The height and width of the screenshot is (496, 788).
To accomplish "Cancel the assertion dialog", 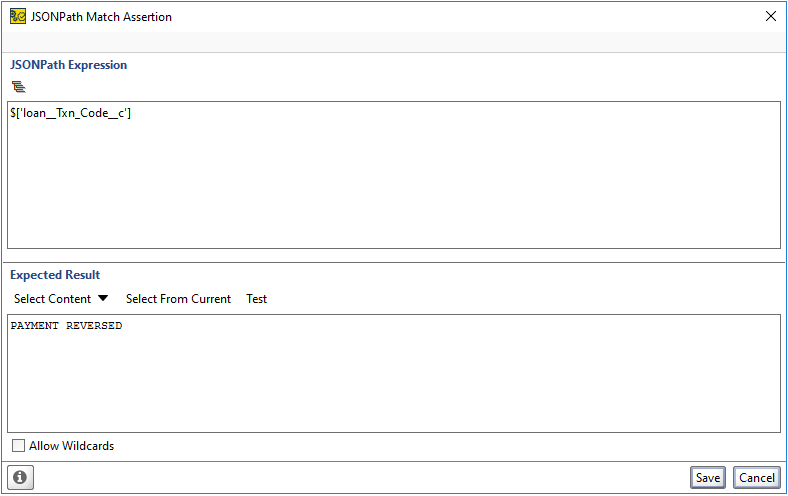I will [756, 478].
